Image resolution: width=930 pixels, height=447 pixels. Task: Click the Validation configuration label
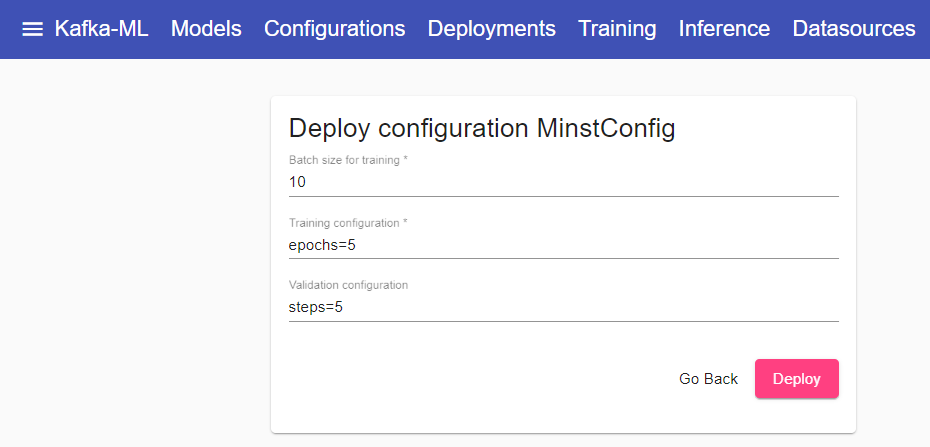348,285
